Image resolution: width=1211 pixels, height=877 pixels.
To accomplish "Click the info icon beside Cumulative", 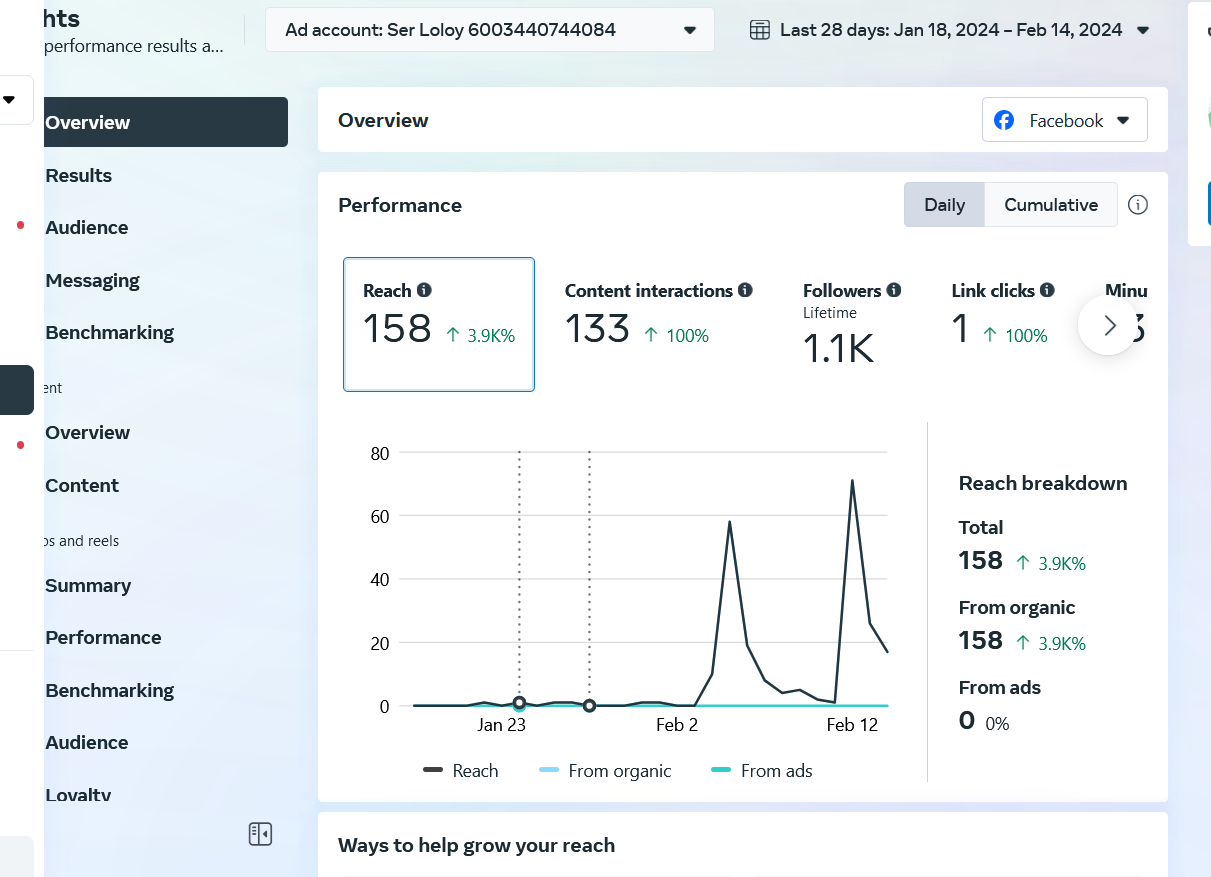I will point(1138,205).
